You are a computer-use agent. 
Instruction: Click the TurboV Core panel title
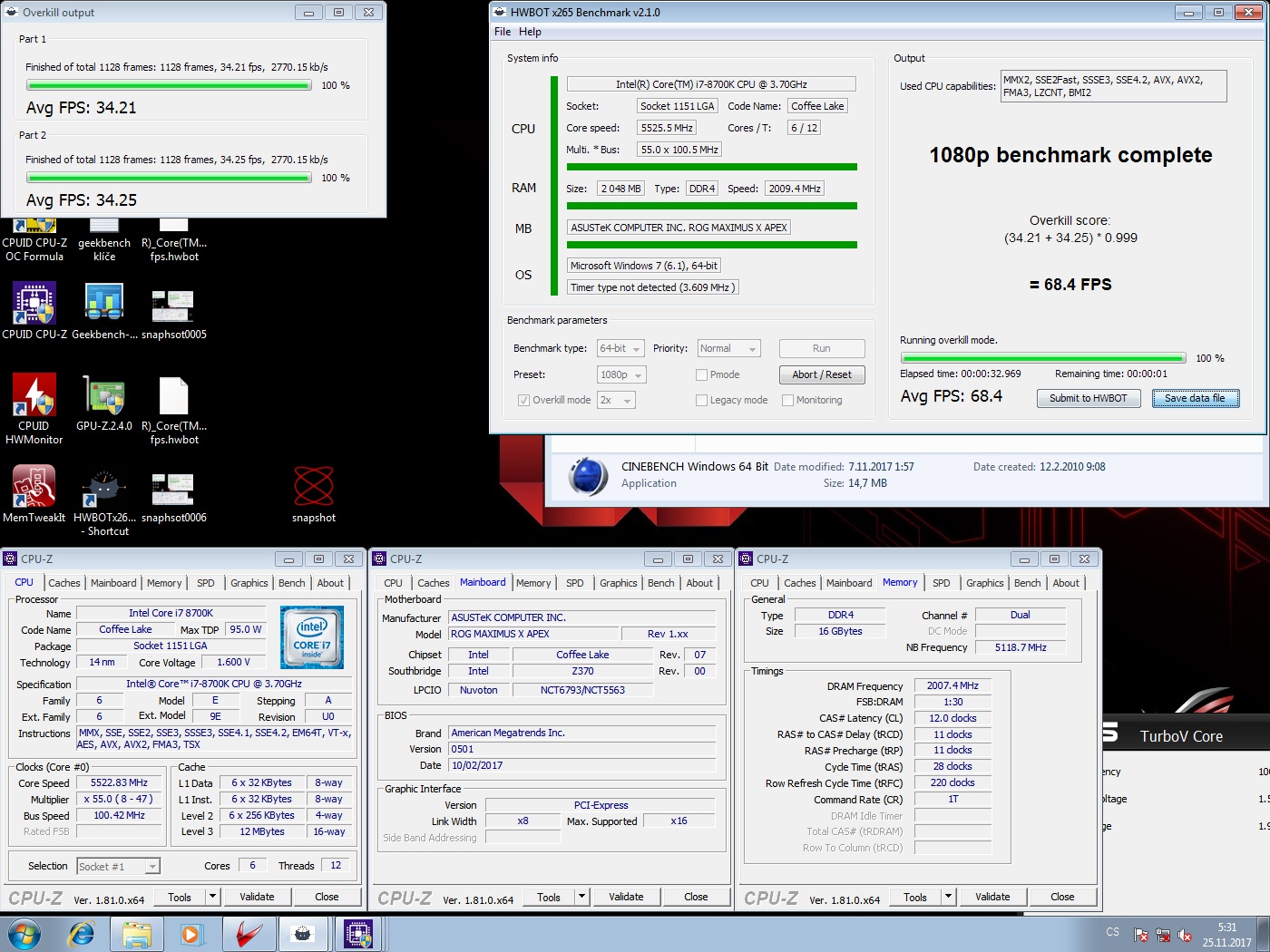tap(1181, 736)
